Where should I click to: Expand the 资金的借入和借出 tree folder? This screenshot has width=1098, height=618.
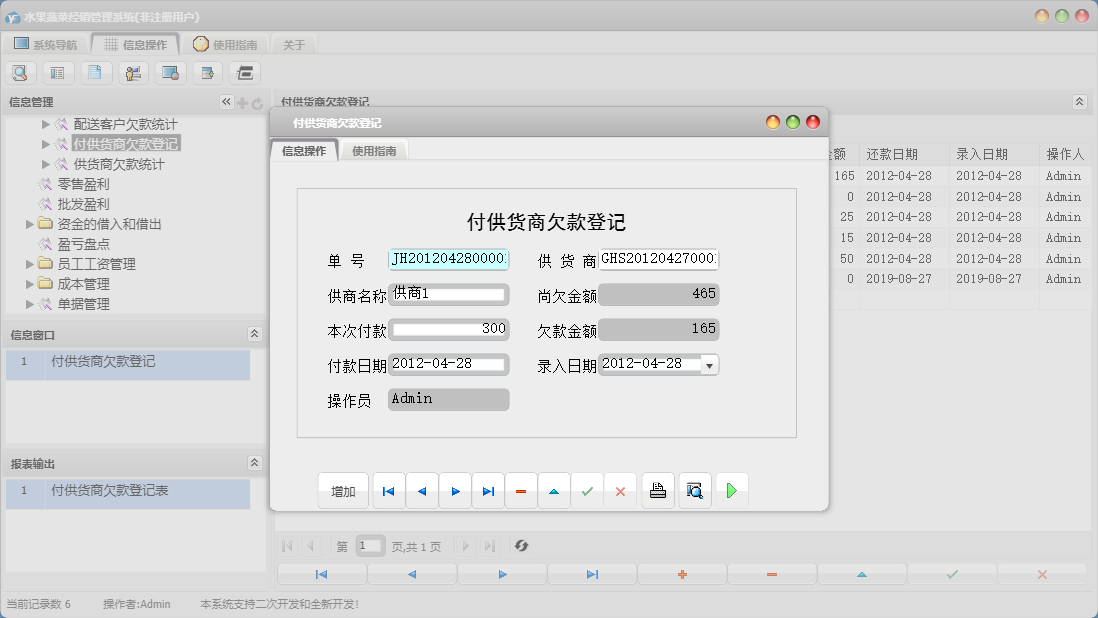click(x=30, y=224)
